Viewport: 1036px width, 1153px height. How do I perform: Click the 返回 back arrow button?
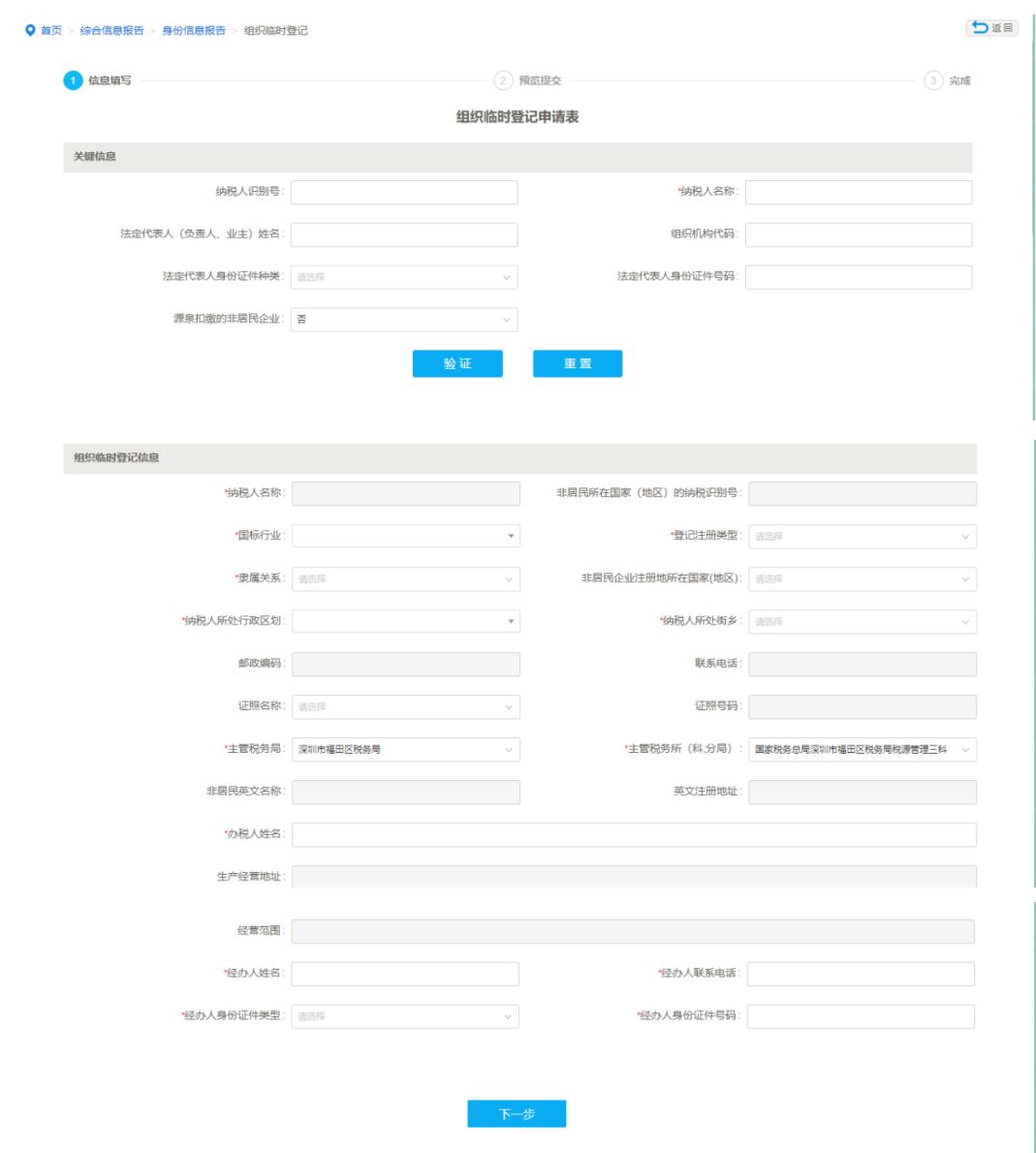(x=991, y=28)
